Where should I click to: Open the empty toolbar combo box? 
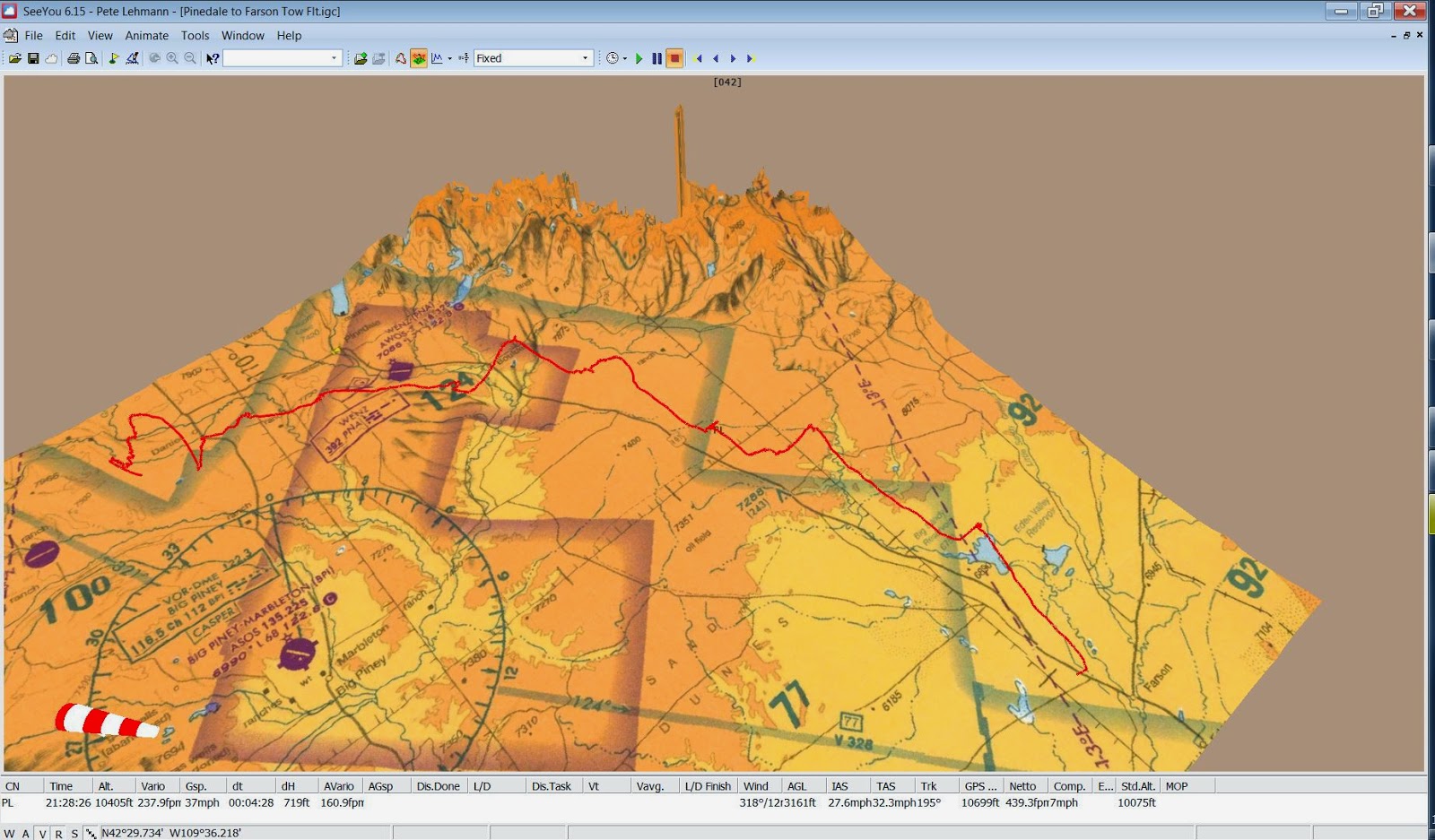pos(283,58)
